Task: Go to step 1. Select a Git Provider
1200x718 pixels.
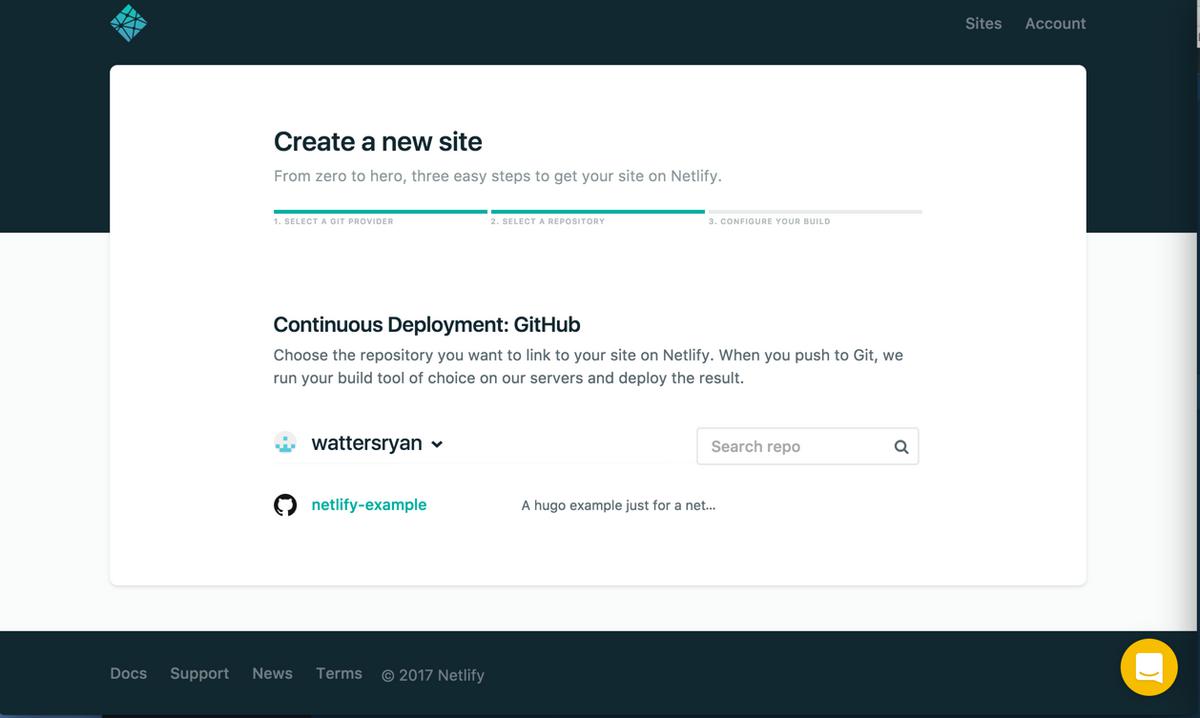Action: coord(334,221)
